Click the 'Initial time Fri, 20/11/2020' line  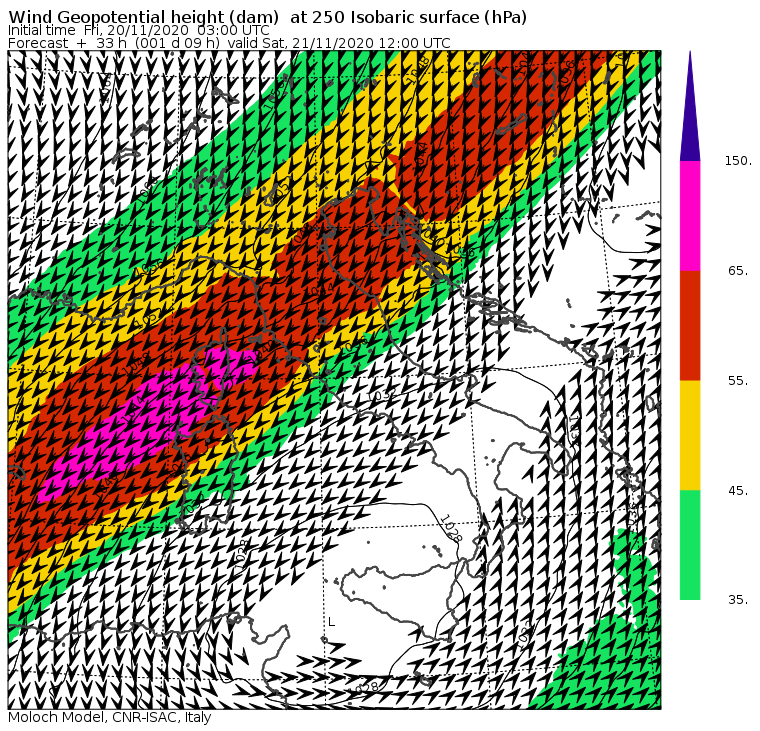click(139, 31)
